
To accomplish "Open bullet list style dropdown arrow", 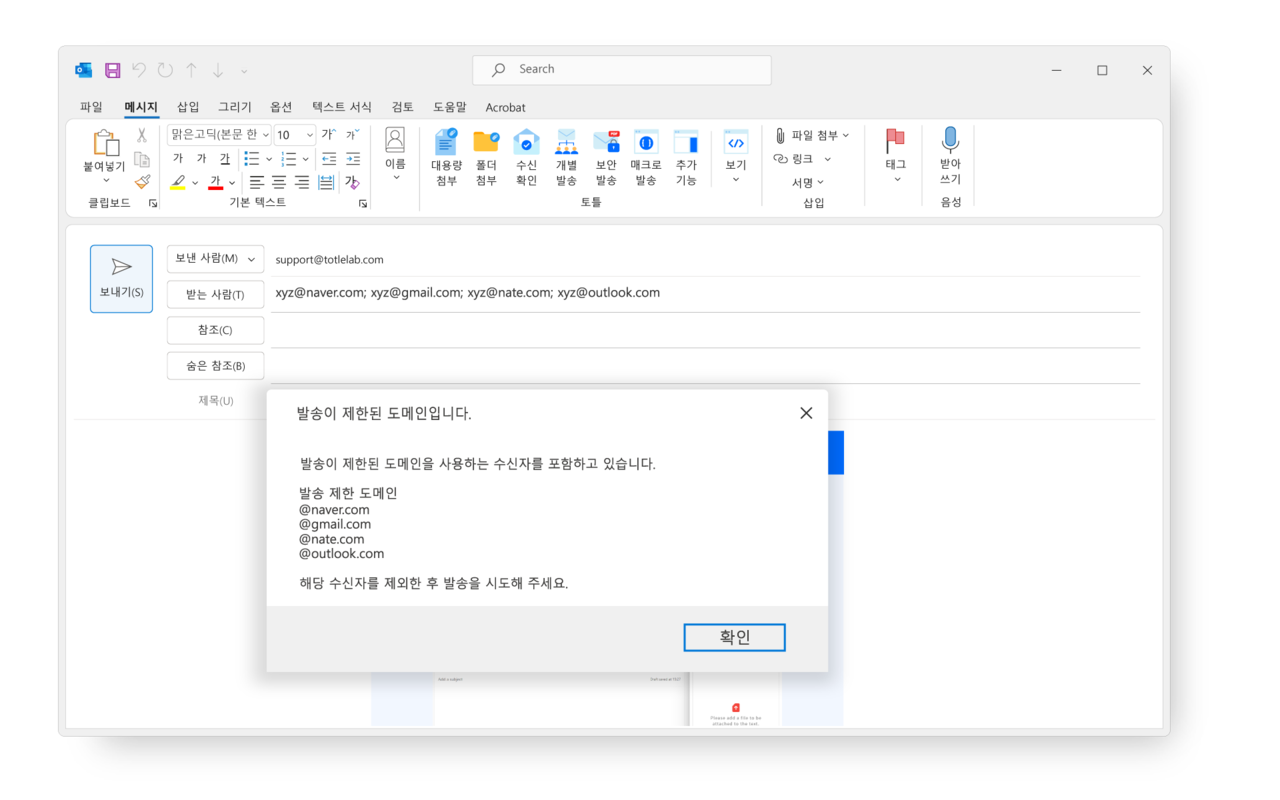I will [x=268, y=159].
